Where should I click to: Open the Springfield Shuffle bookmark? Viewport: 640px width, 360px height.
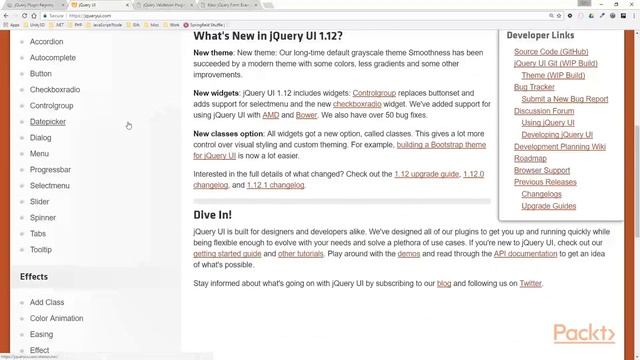pyautogui.click(x=204, y=25)
